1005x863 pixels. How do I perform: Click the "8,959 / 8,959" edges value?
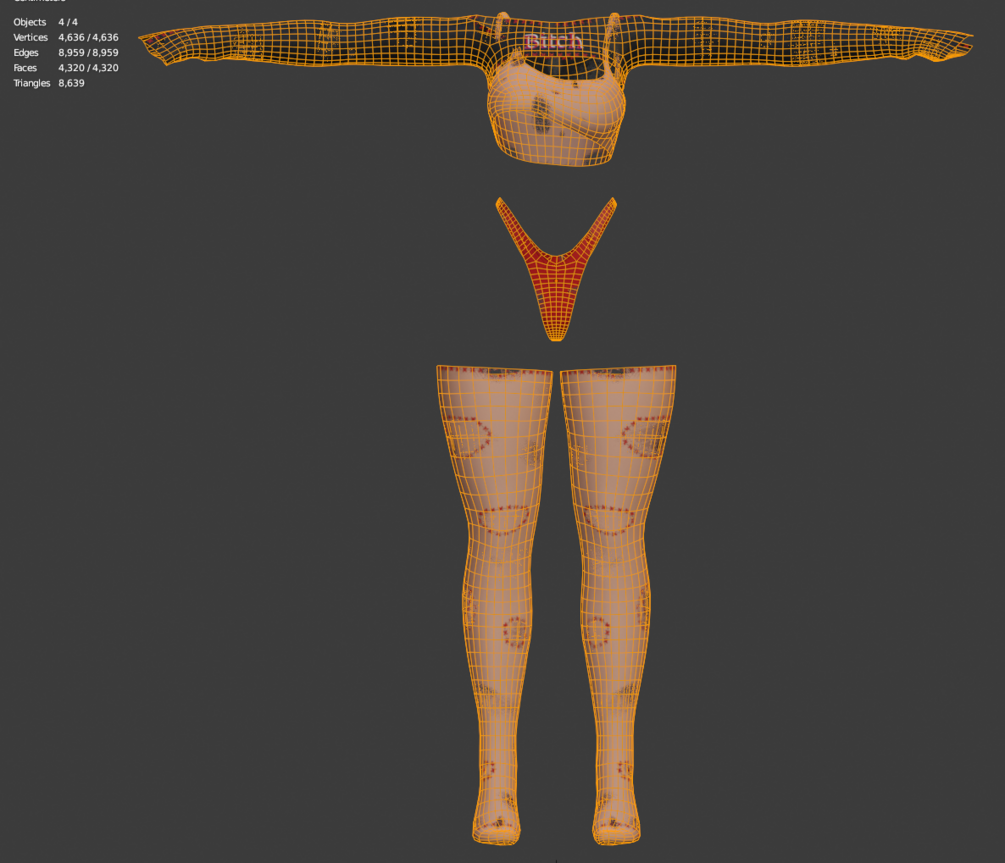click(88, 53)
